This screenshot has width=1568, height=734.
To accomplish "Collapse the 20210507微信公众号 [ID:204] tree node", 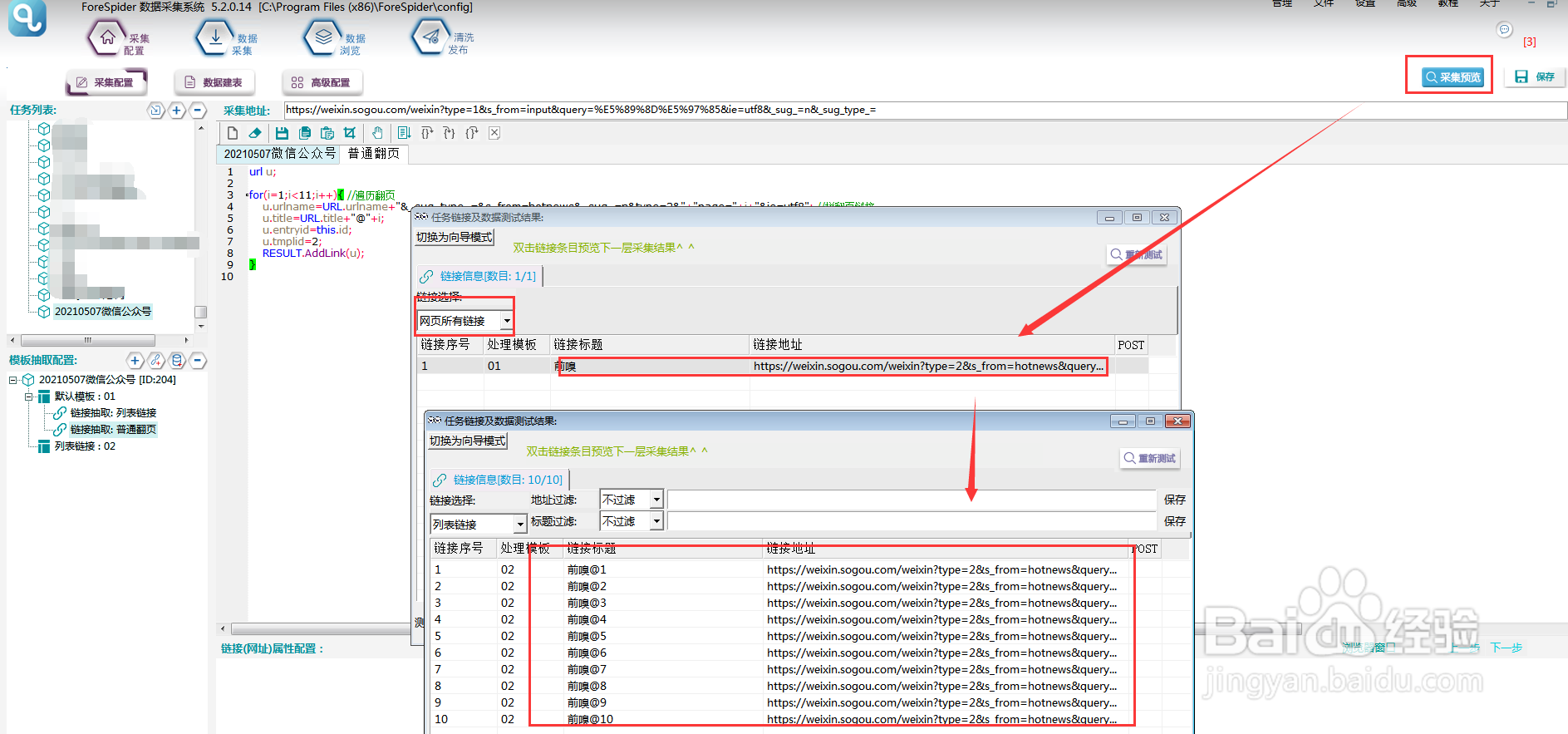I will pyautogui.click(x=13, y=380).
